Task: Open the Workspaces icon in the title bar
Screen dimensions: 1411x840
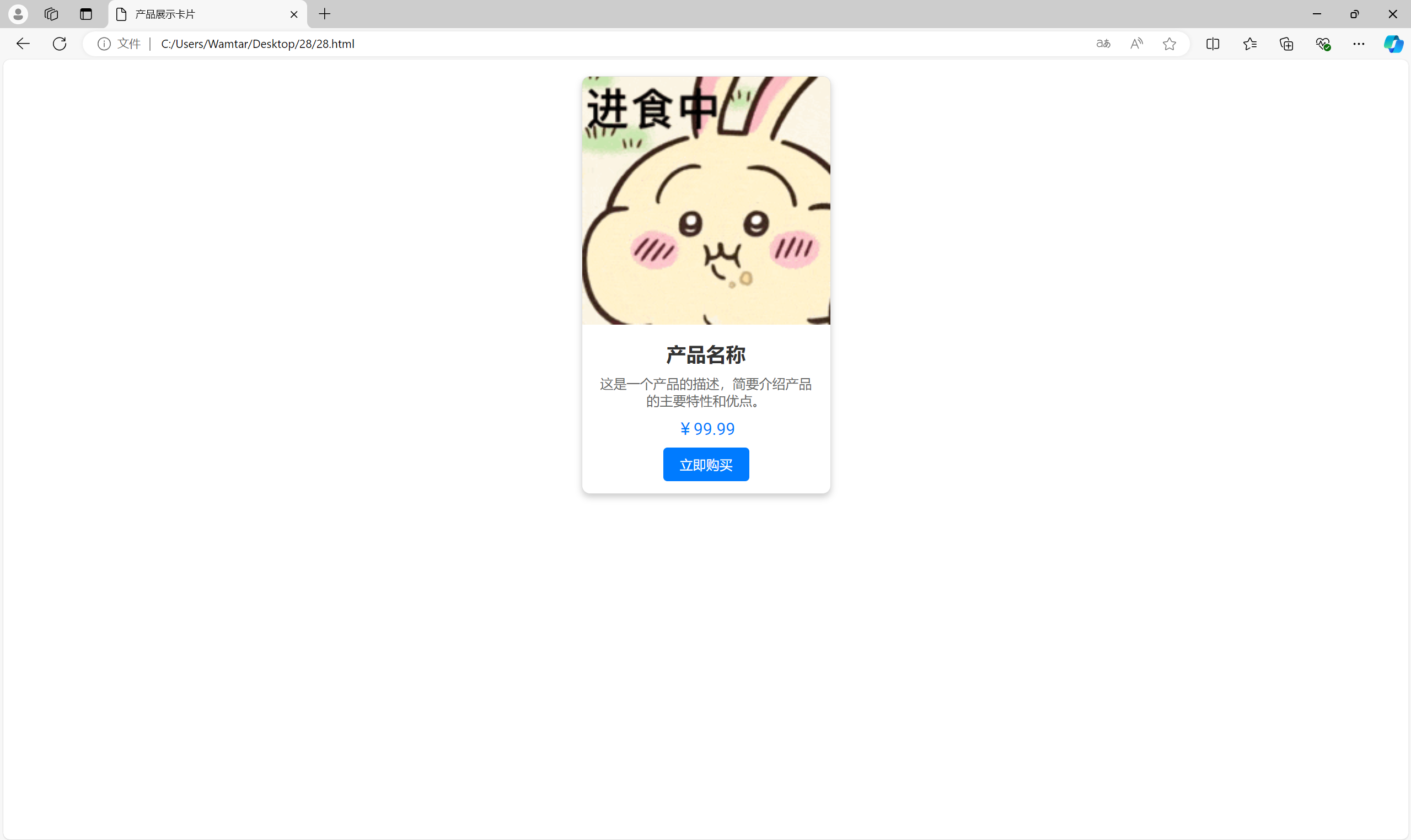Action: point(51,14)
